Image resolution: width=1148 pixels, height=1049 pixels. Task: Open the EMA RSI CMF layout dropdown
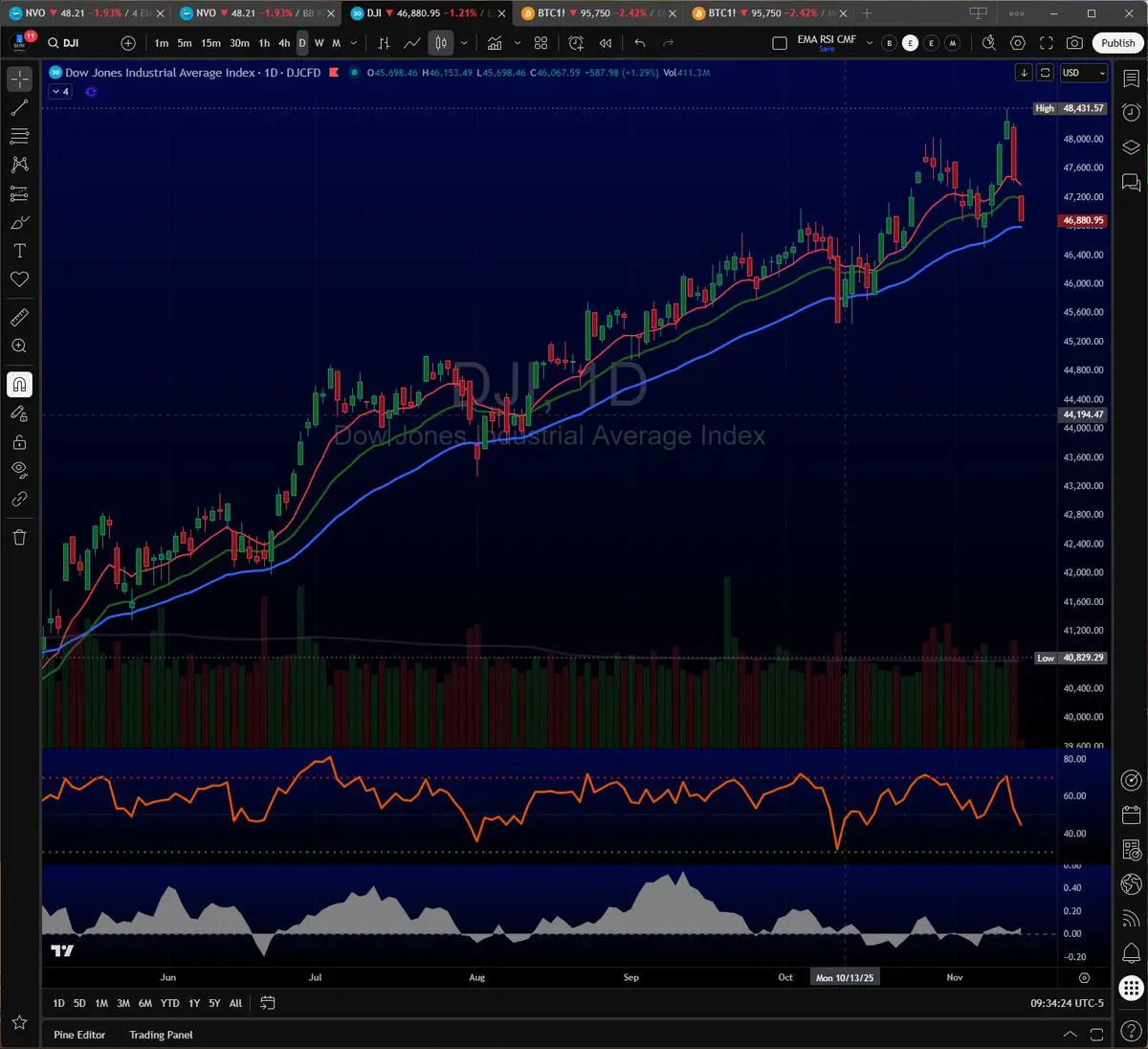[870, 43]
